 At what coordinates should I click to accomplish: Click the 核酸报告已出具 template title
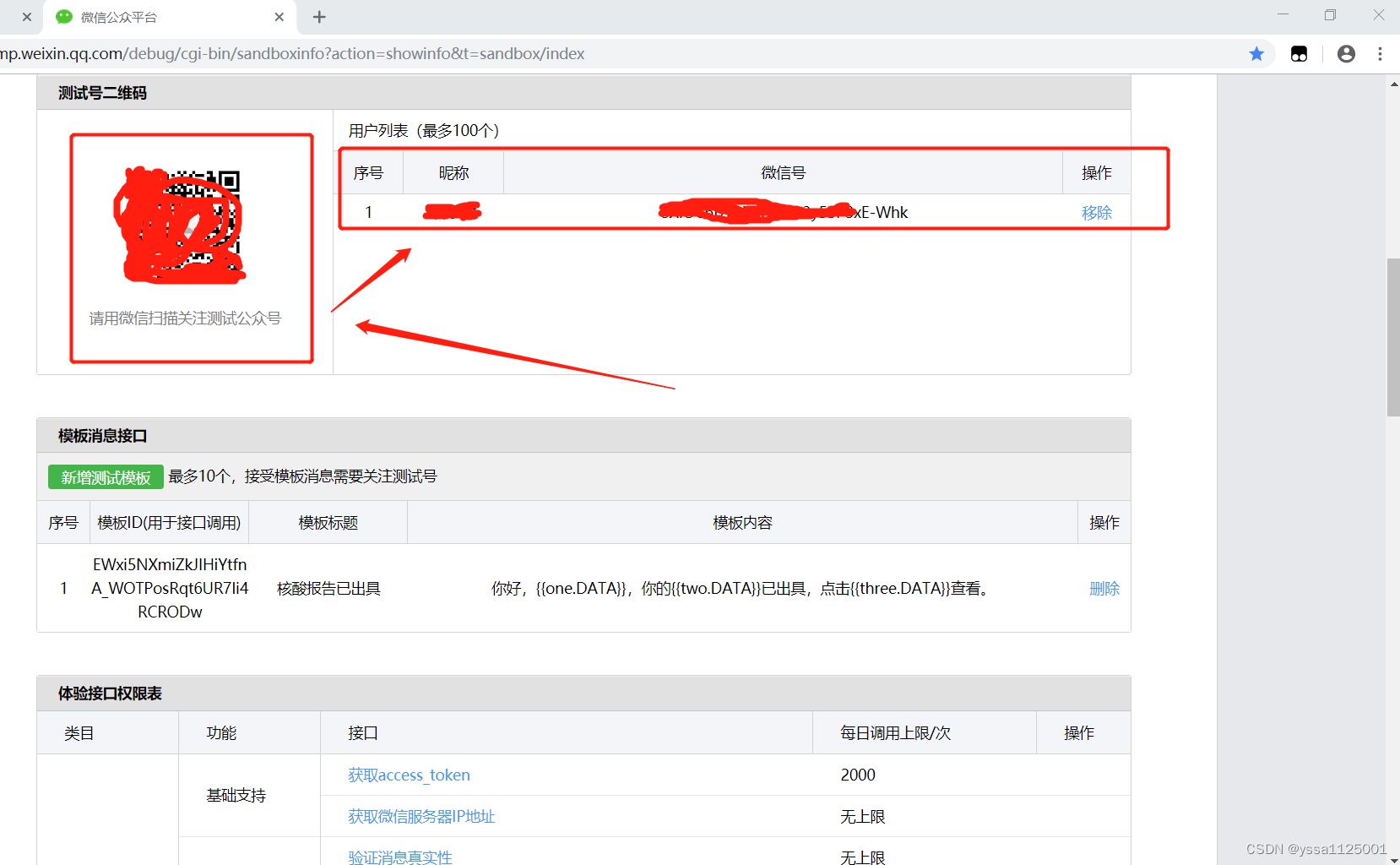point(328,589)
